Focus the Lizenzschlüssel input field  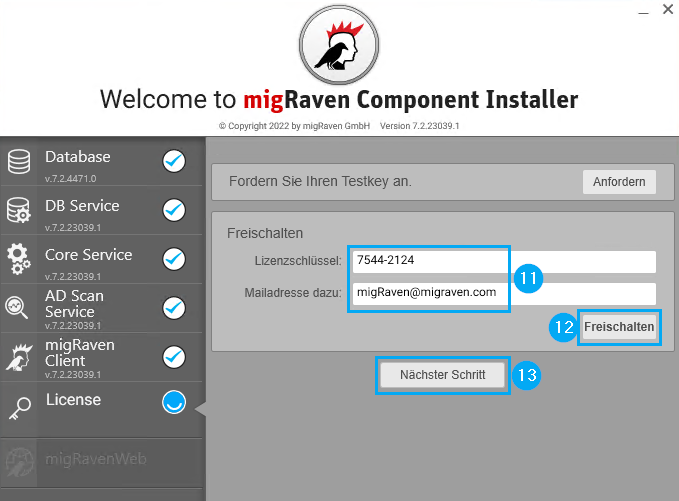(504, 262)
